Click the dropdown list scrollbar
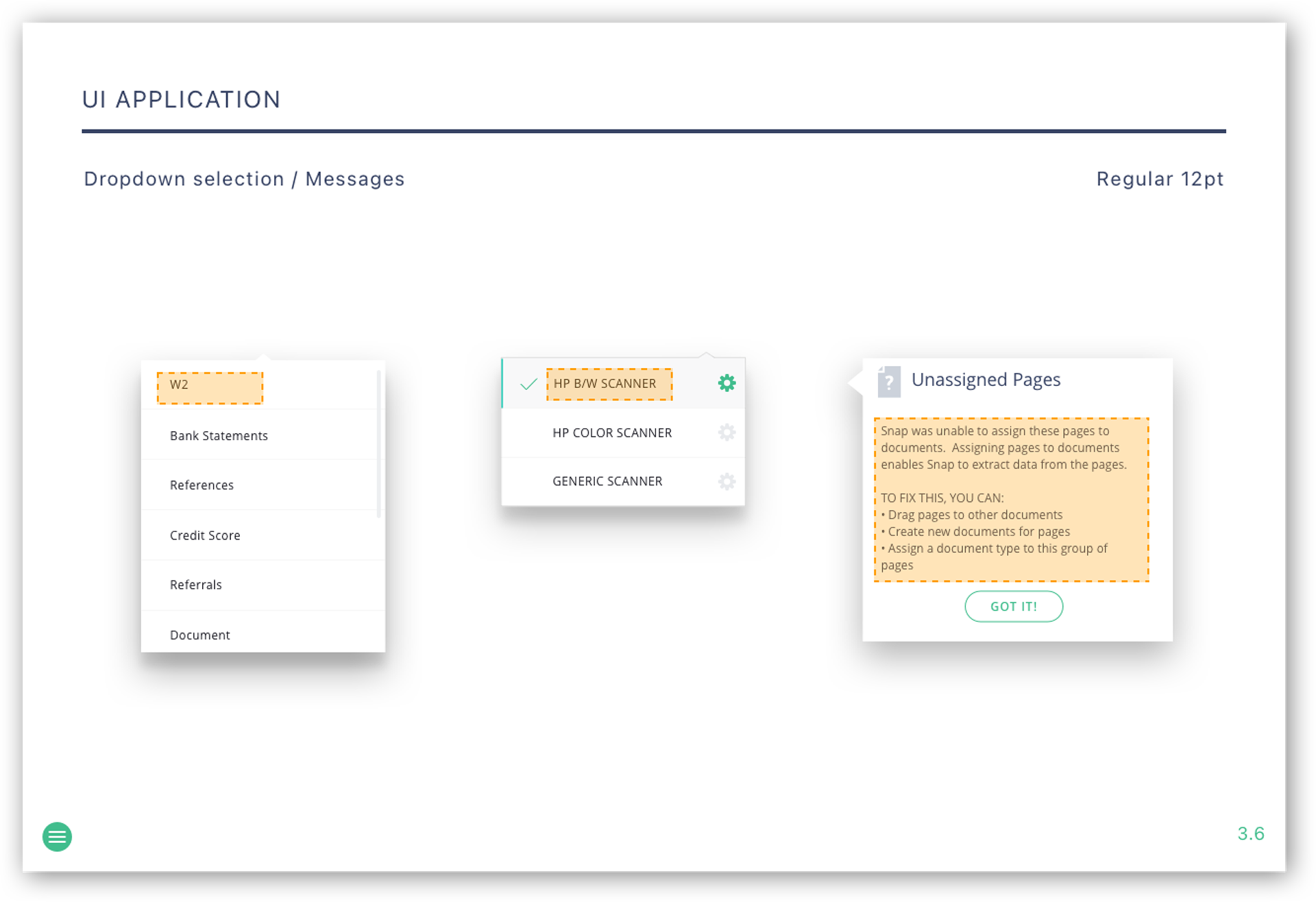Viewport: 1316px width, 902px height. point(378,442)
